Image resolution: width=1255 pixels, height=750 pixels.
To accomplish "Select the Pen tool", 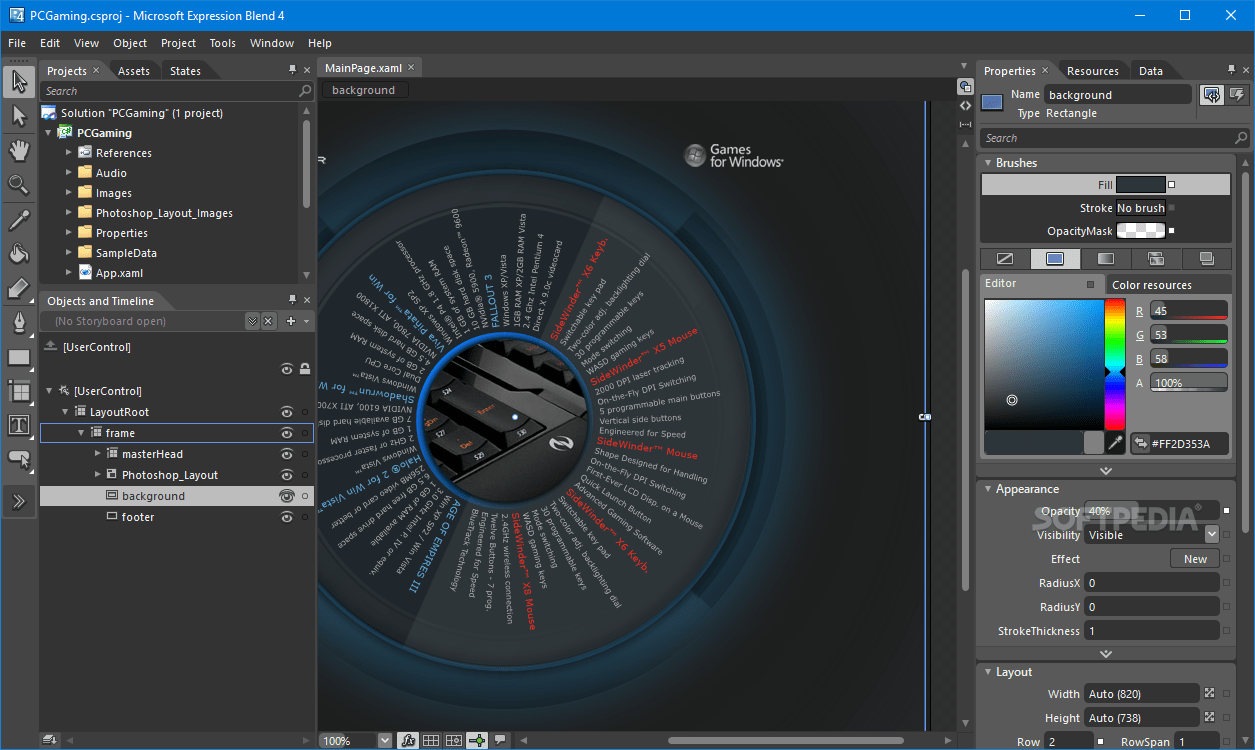I will point(18,322).
